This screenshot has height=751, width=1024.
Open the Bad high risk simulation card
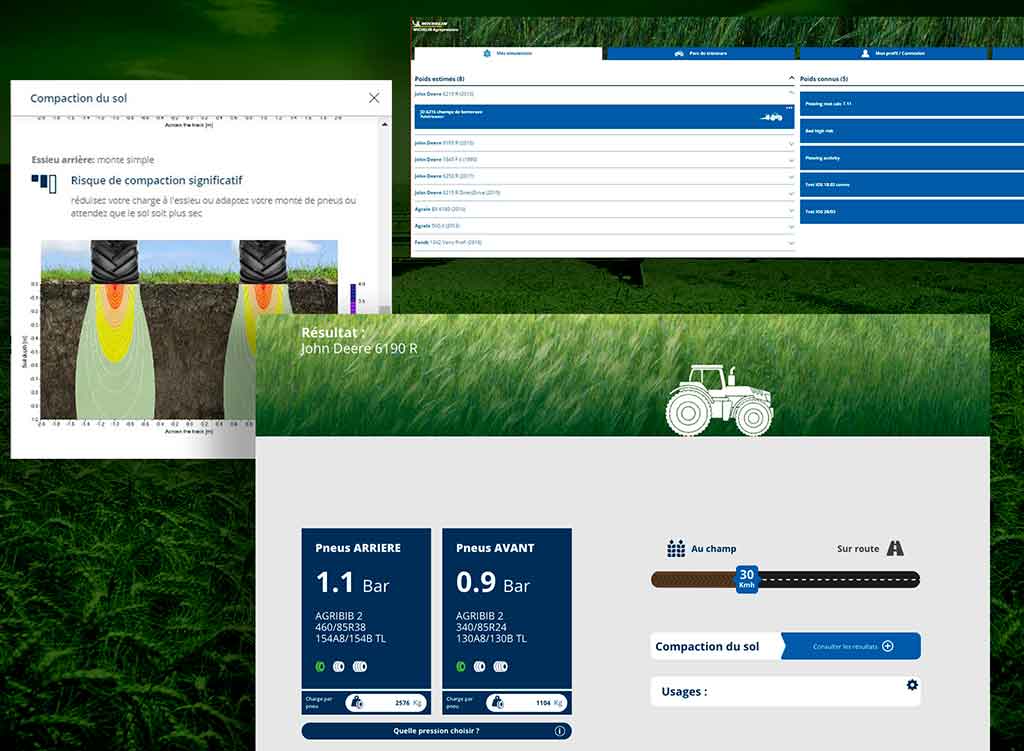(912, 131)
